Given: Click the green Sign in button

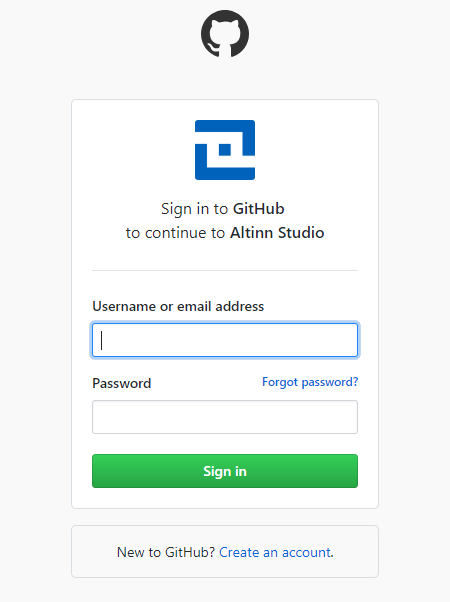Looking at the screenshot, I should (x=225, y=471).
